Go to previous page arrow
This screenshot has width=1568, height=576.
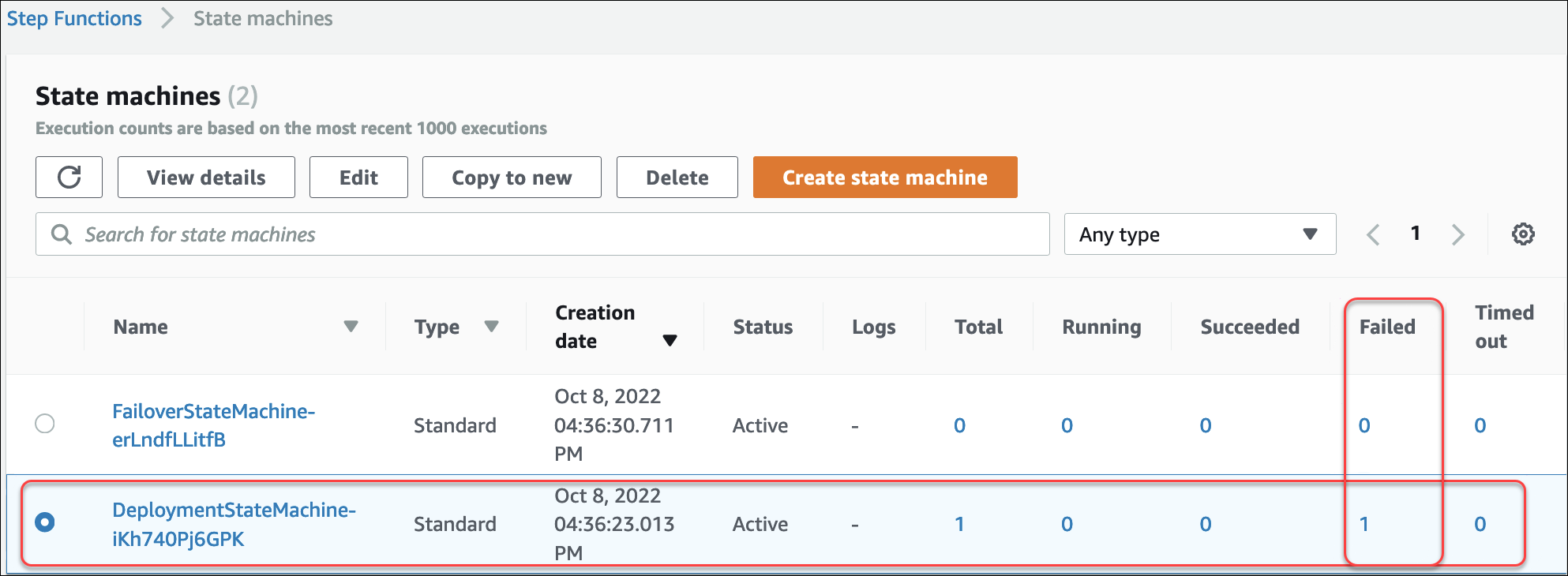[1373, 234]
